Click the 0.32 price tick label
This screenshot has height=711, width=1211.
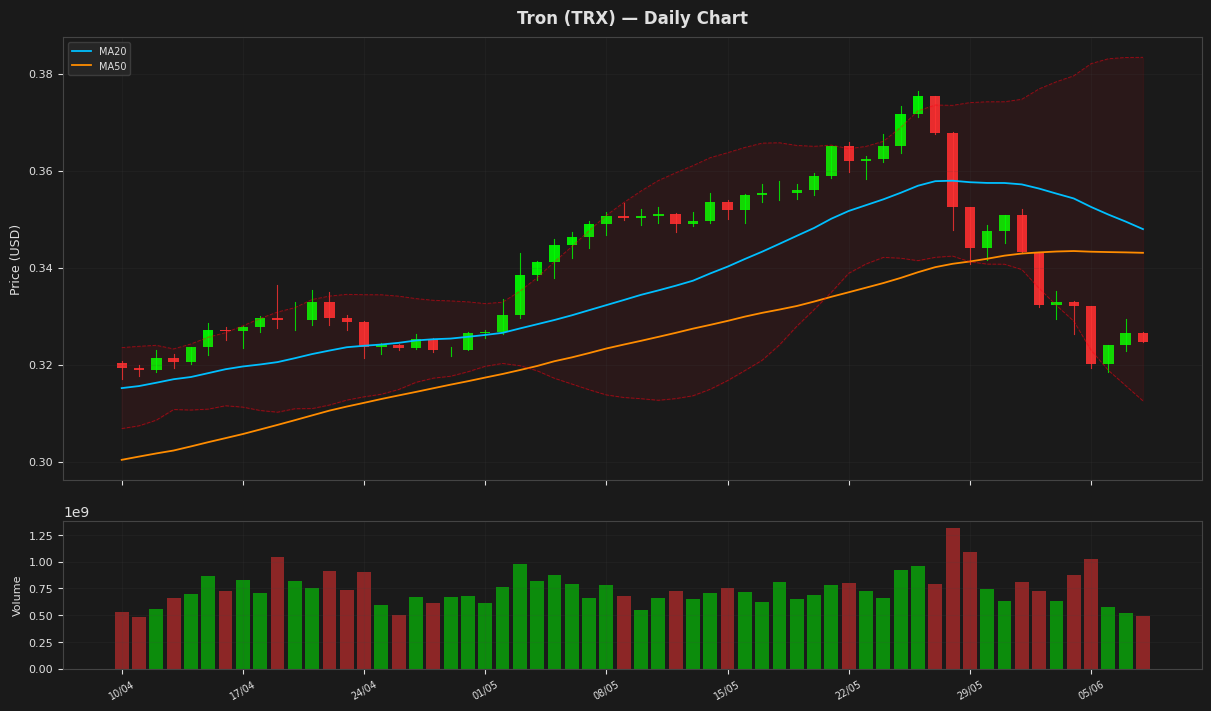click(41, 366)
